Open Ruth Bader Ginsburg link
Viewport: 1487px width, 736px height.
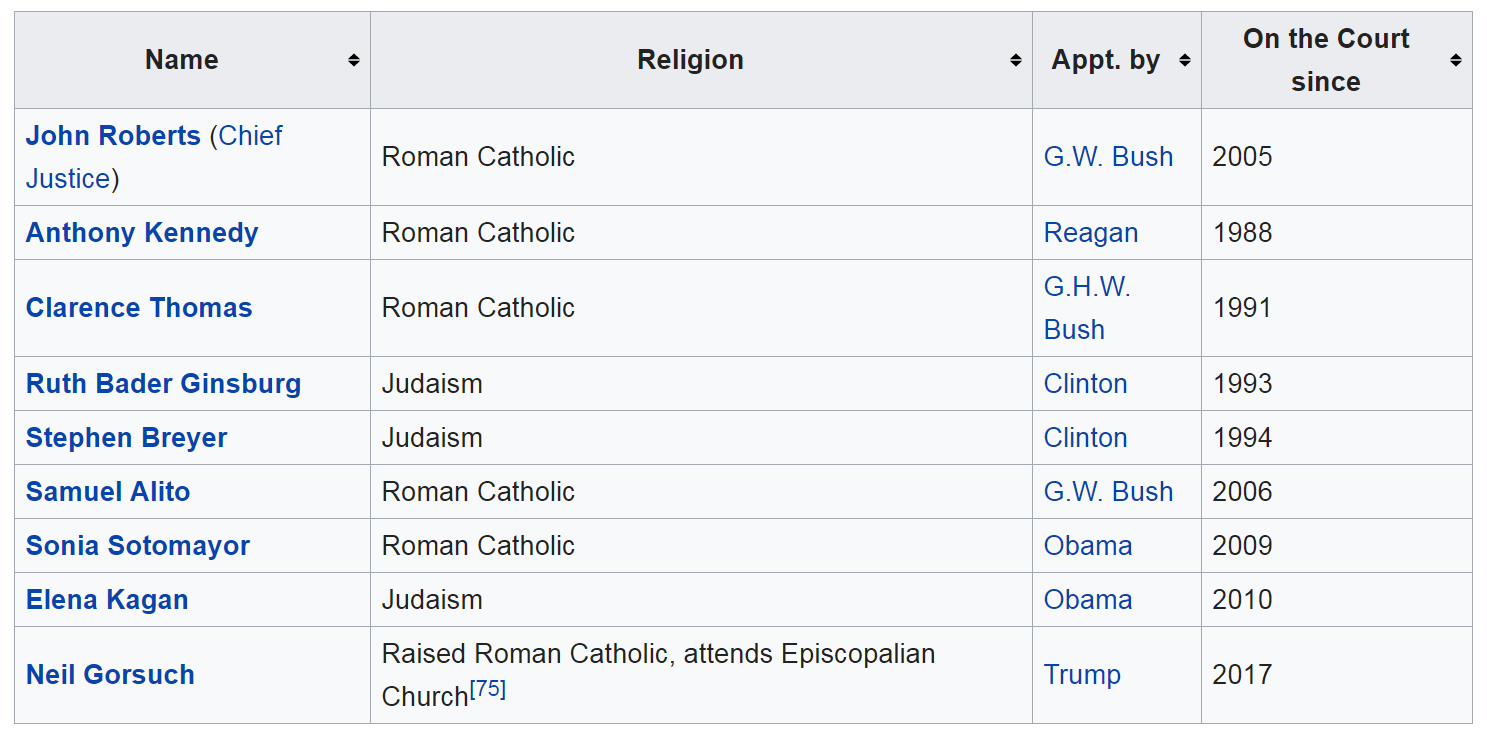[163, 384]
